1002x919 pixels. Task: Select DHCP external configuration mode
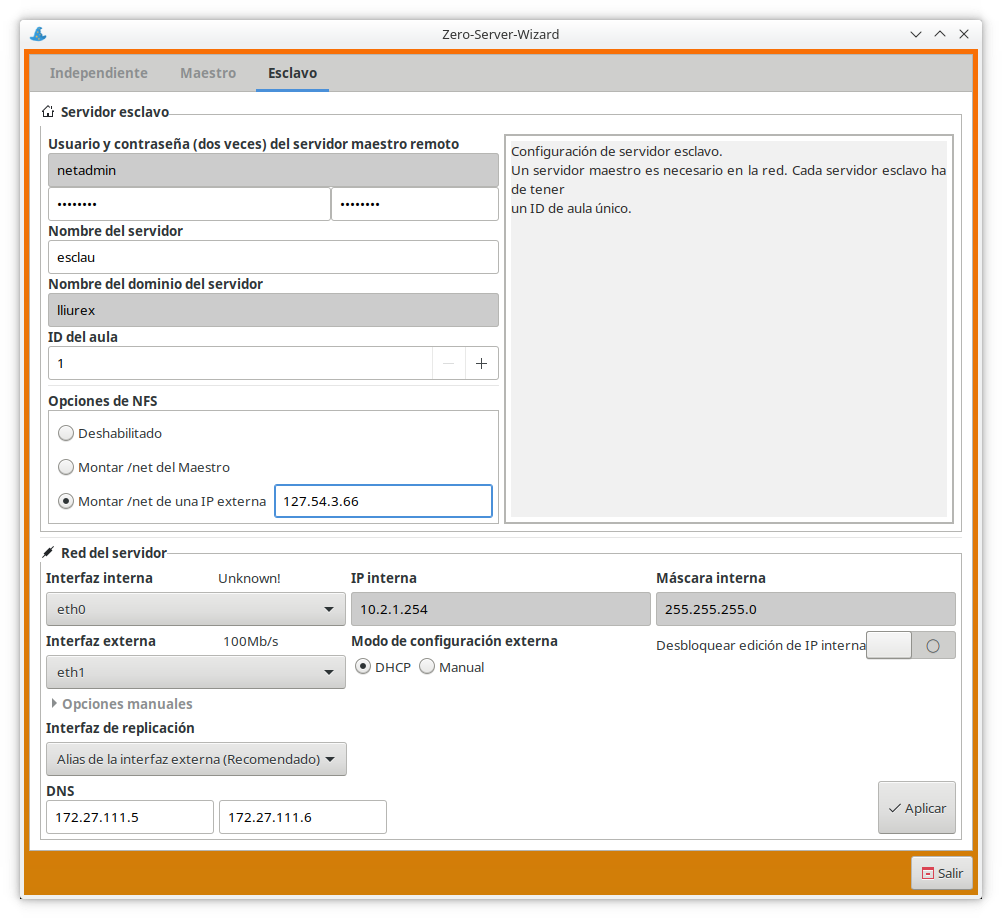(364, 667)
